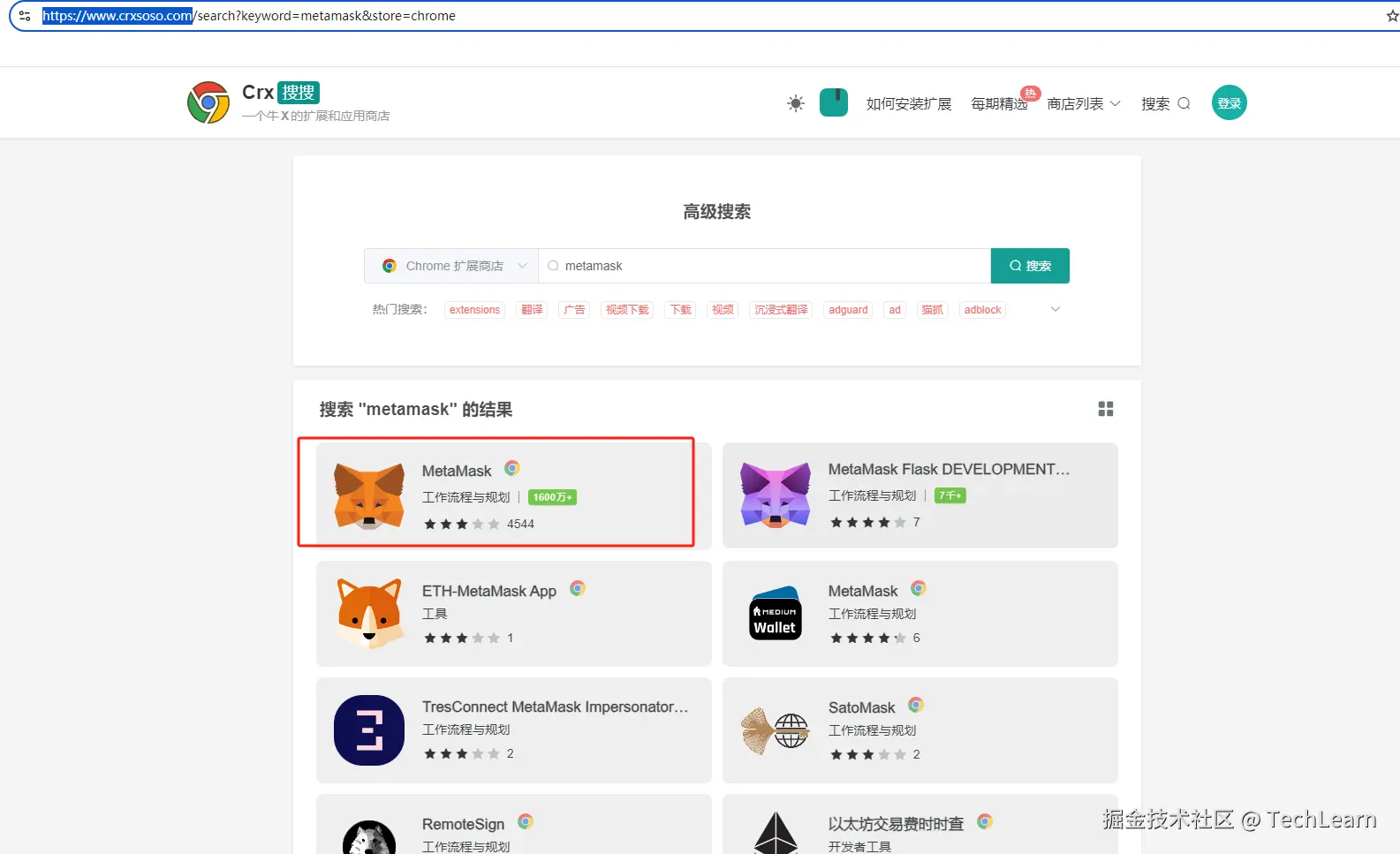Open 每期精选 menu item

coord(999,104)
